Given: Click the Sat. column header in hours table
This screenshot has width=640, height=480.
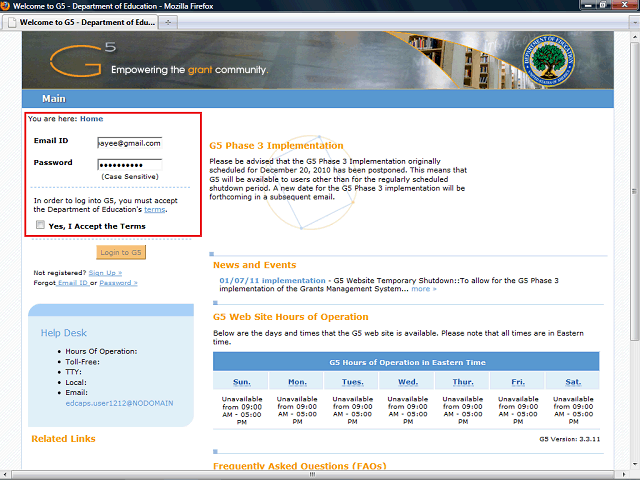Looking at the screenshot, I should coord(573,382).
